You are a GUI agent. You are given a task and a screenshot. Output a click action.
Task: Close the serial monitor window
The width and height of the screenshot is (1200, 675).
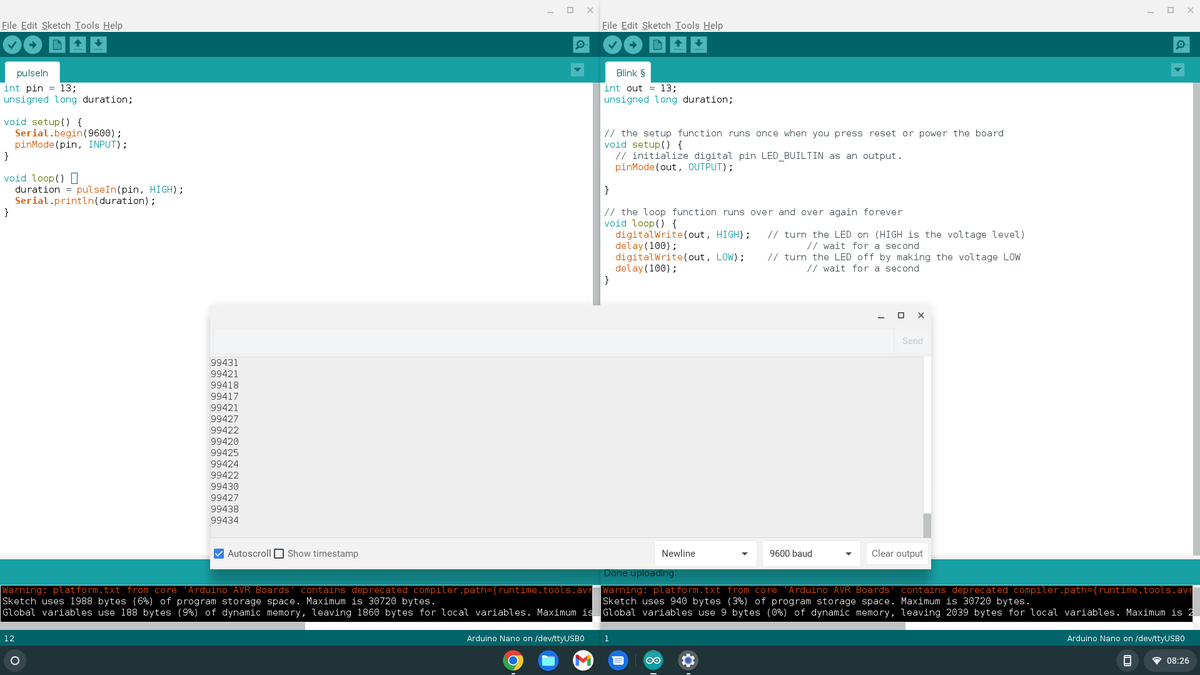point(921,315)
